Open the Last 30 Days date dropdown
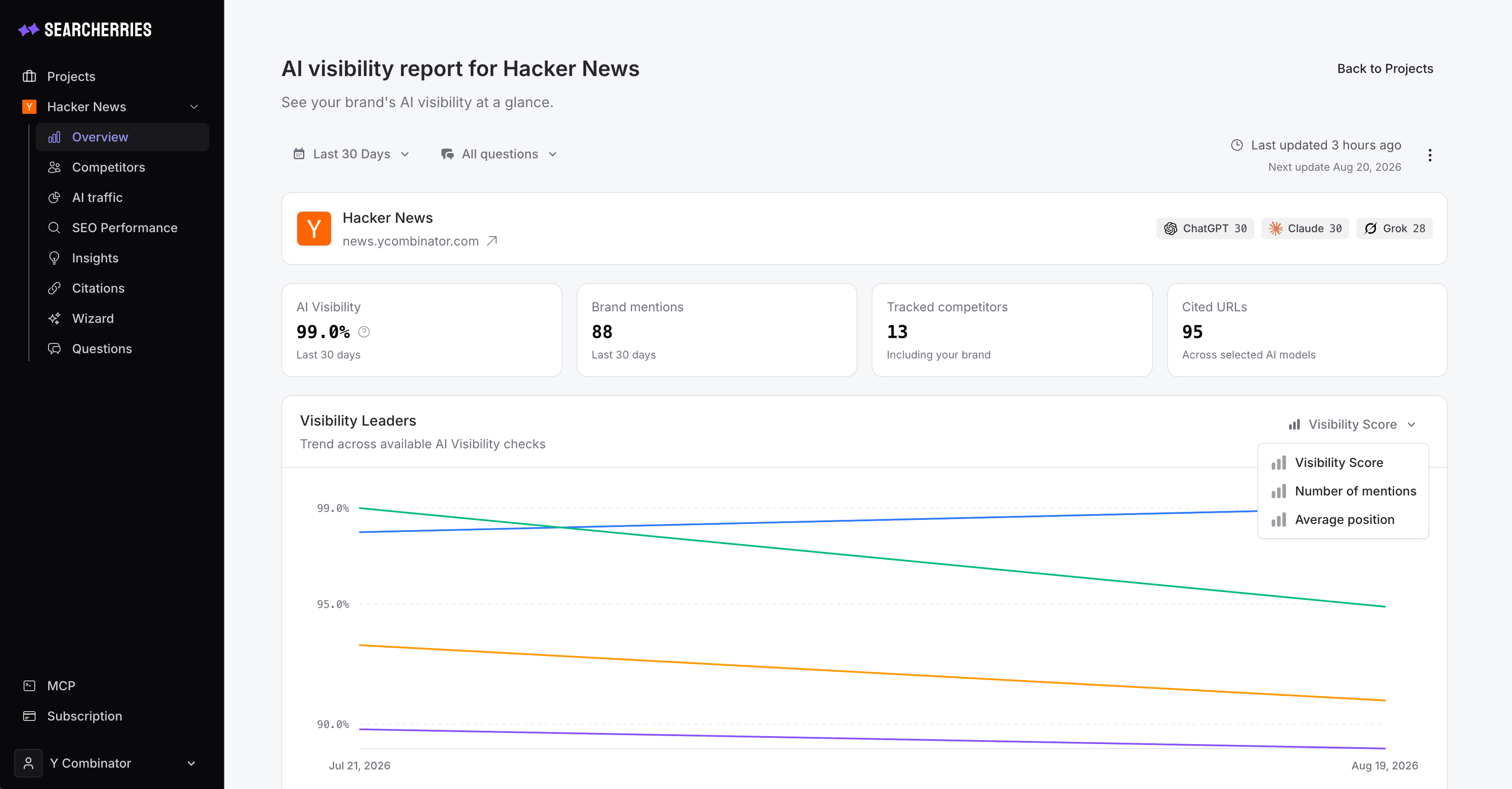This screenshot has width=1512, height=789. (x=352, y=154)
